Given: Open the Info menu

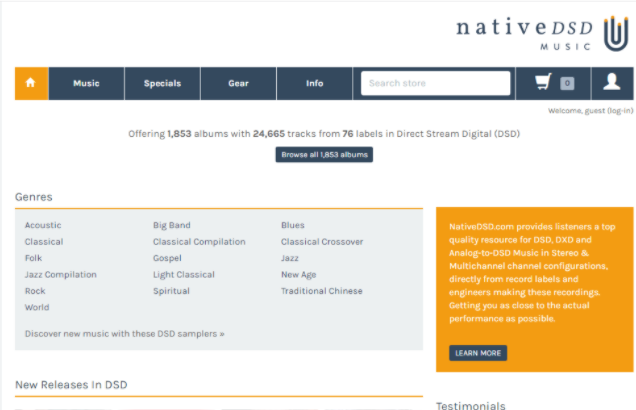Looking at the screenshot, I should click(314, 83).
